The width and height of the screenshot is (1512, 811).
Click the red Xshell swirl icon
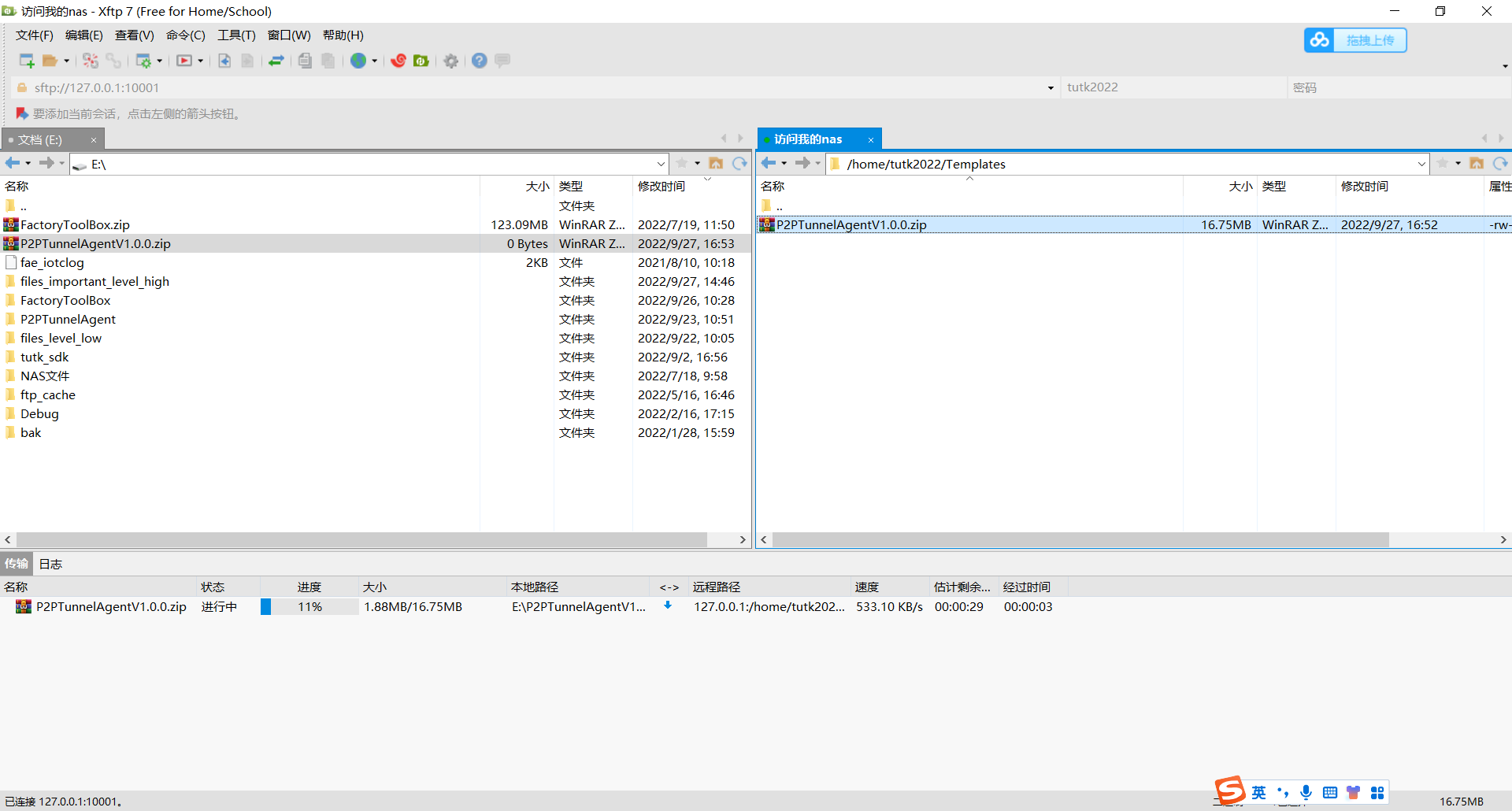[x=398, y=61]
